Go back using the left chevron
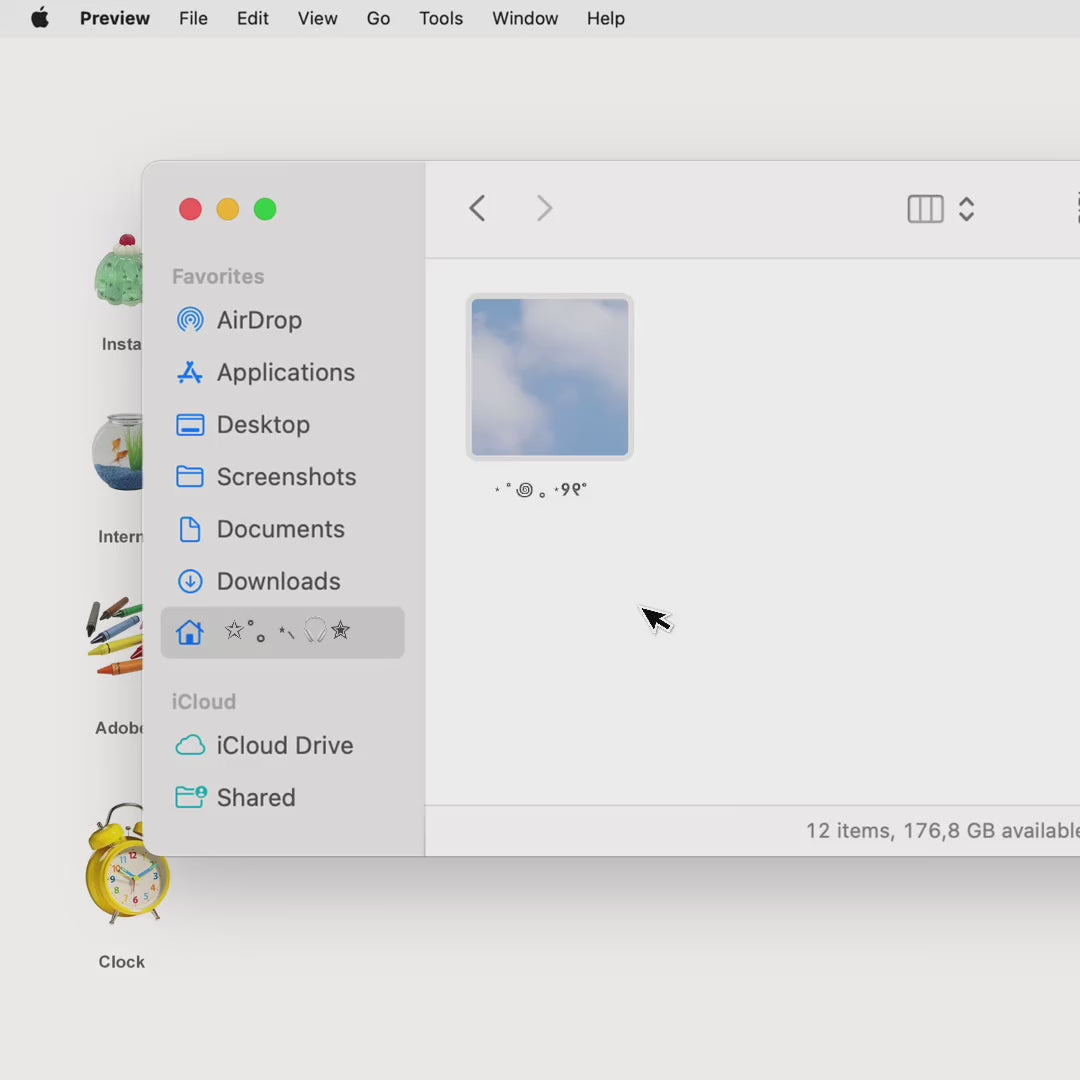 pyautogui.click(x=477, y=208)
